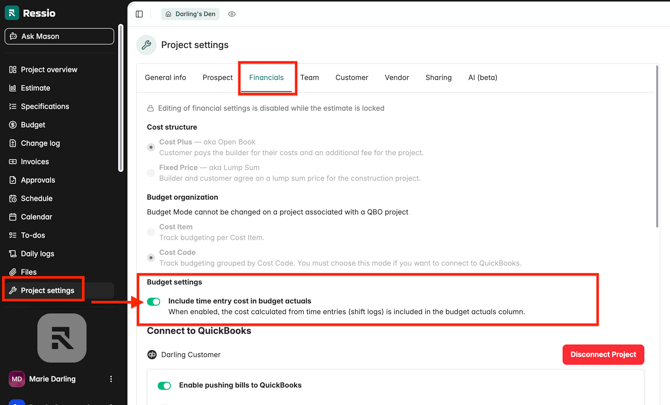Open Ask Mason assistant
This screenshot has width=670, height=405.
click(59, 36)
